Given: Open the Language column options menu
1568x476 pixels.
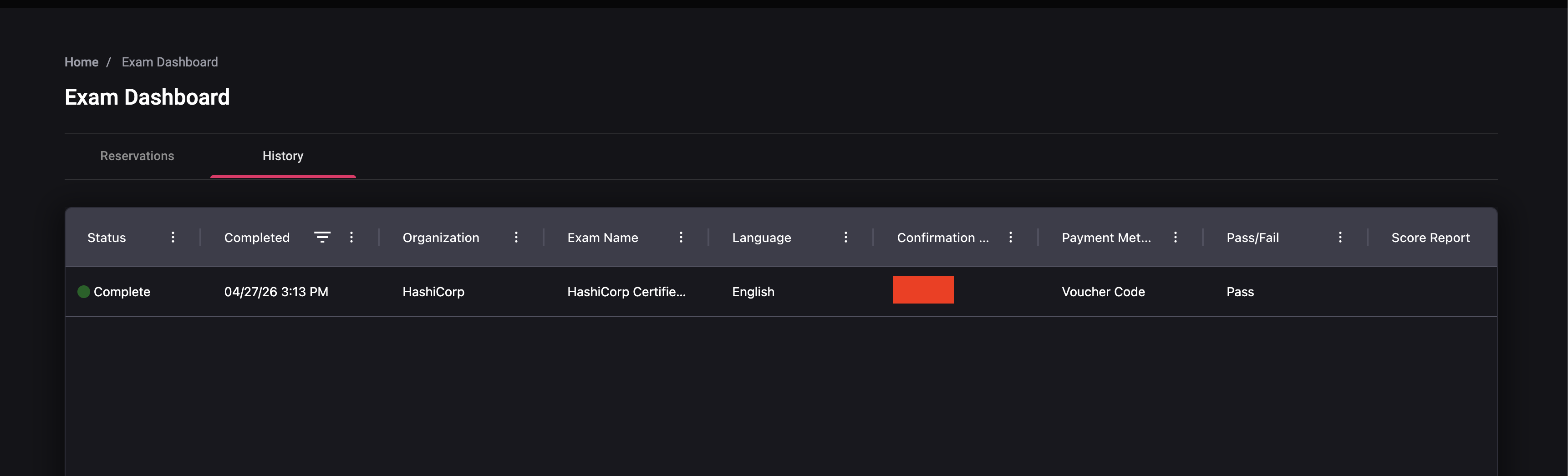Looking at the screenshot, I should point(845,238).
